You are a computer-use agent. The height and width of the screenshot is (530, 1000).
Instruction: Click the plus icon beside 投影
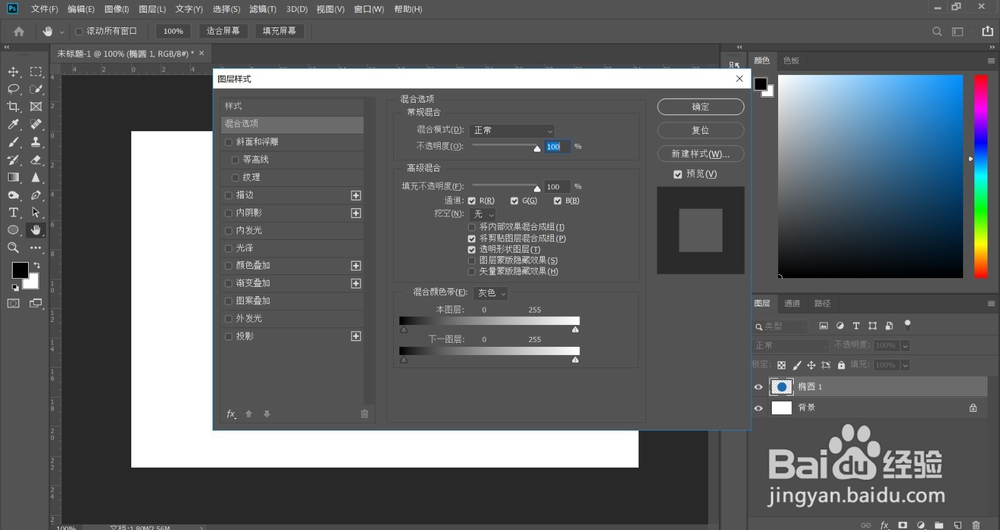356,336
